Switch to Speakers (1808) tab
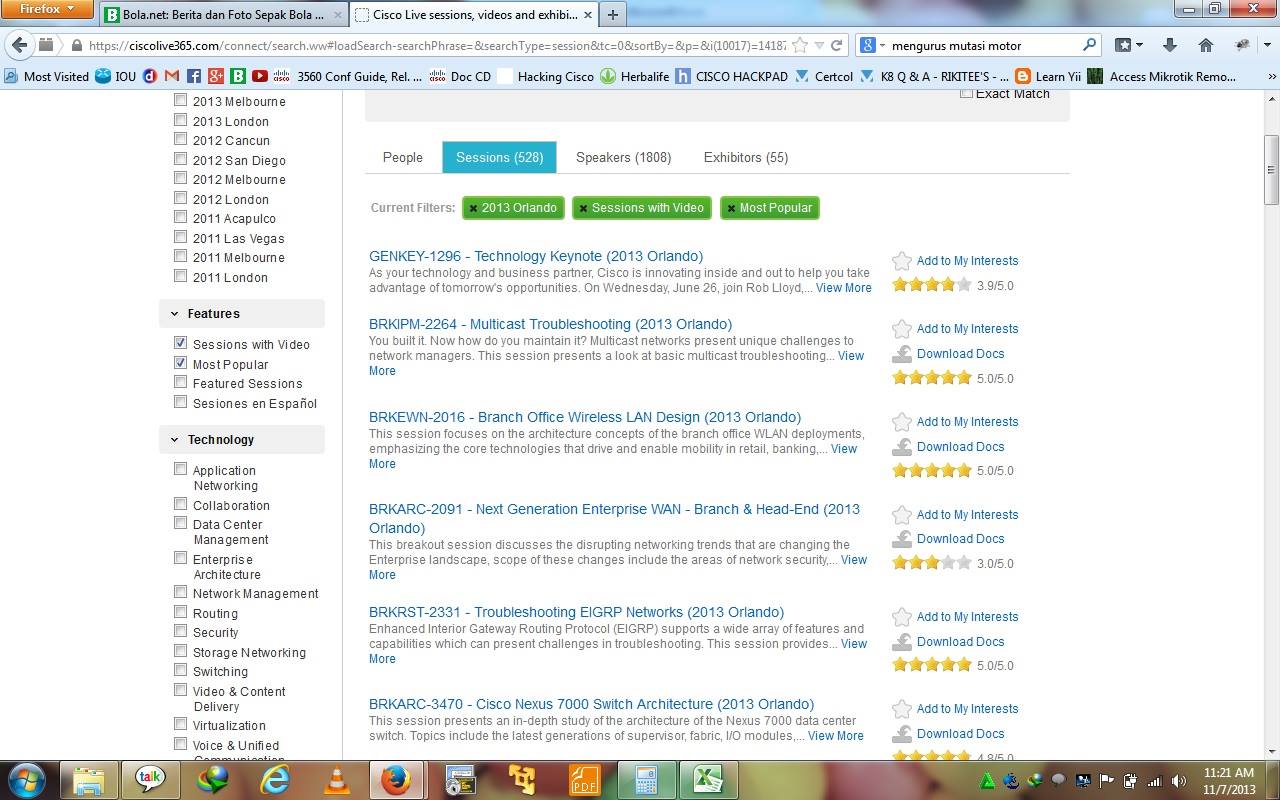The height and width of the screenshot is (800, 1280). [x=624, y=157]
